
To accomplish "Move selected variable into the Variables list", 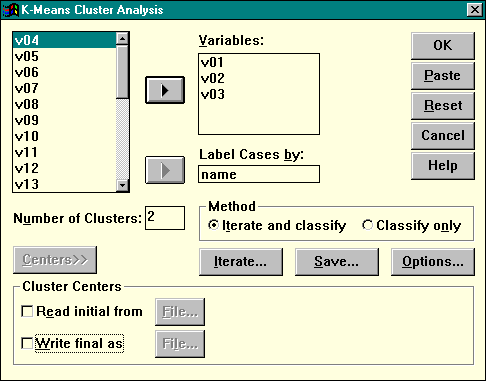I will (x=165, y=90).
